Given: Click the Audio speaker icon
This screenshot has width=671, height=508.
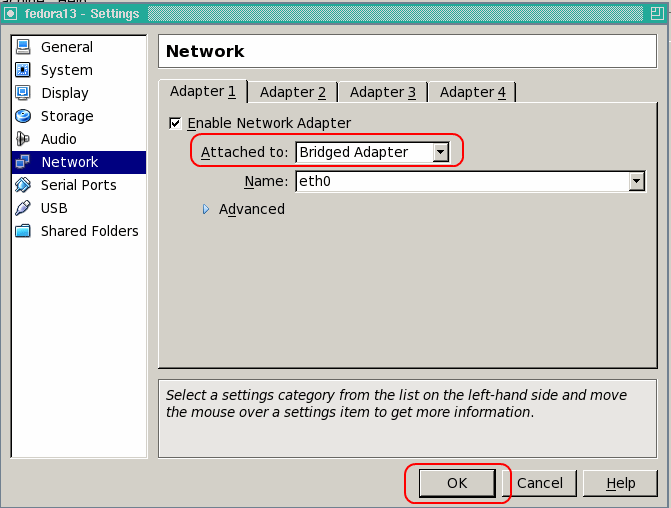Looking at the screenshot, I should pos(22,139).
